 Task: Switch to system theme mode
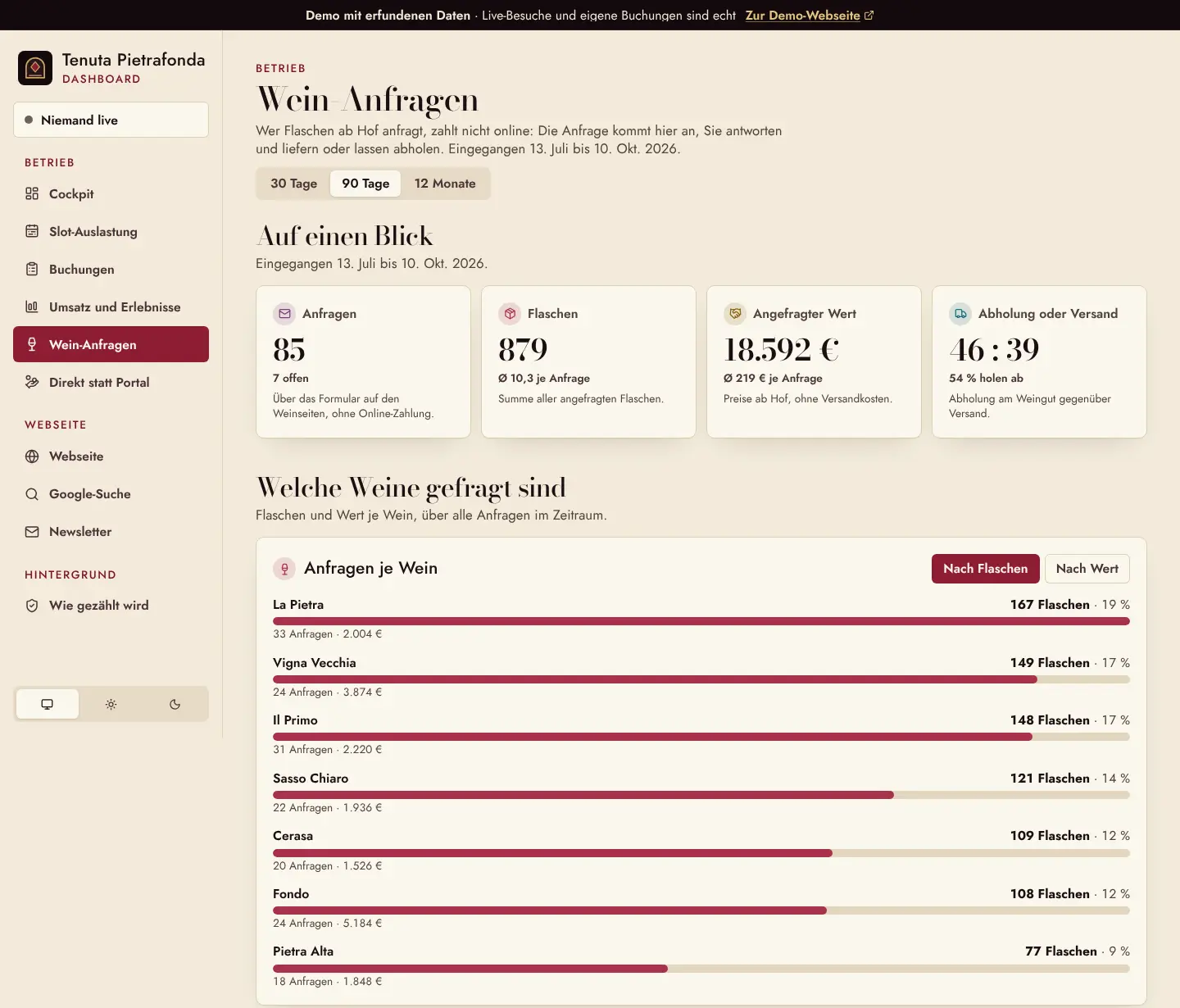click(x=48, y=704)
